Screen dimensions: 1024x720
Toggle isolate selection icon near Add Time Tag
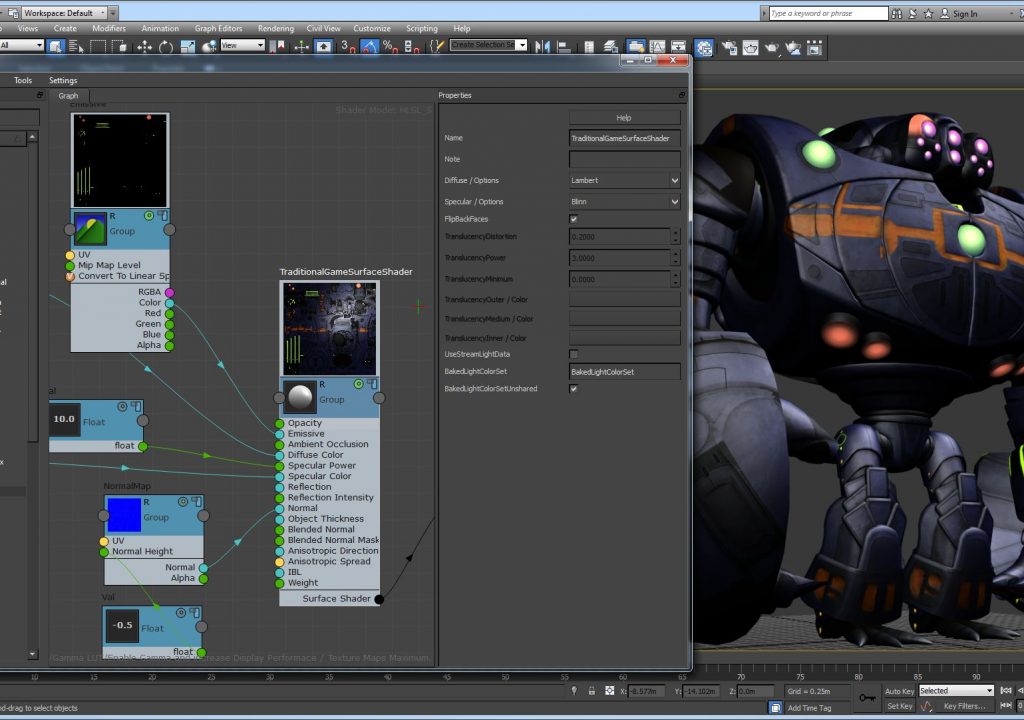point(775,708)
